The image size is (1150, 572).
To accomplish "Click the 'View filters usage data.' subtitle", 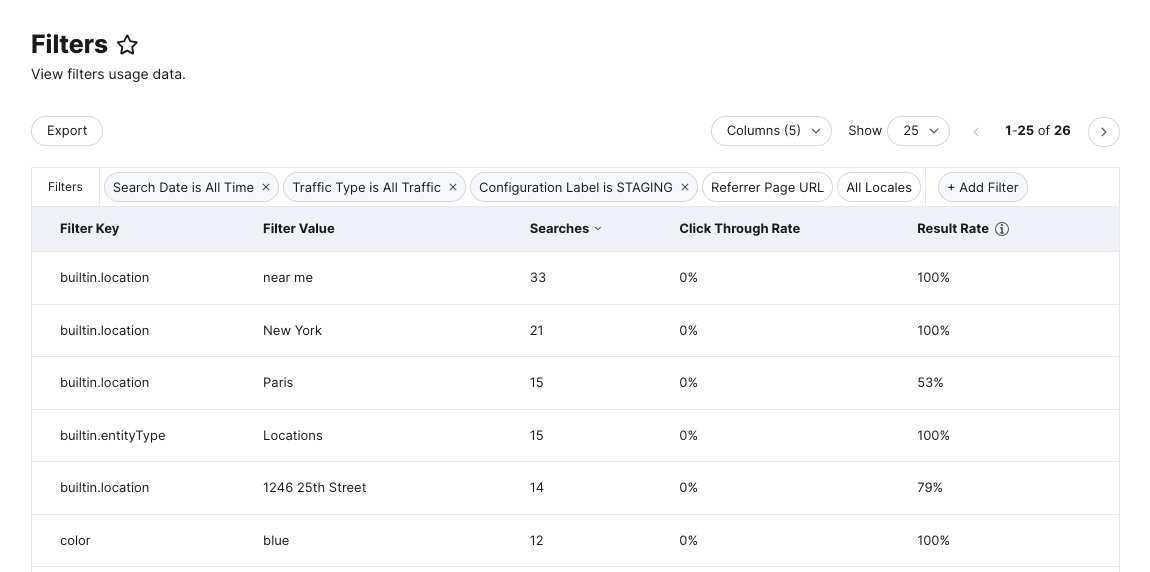I will point(109,74).
